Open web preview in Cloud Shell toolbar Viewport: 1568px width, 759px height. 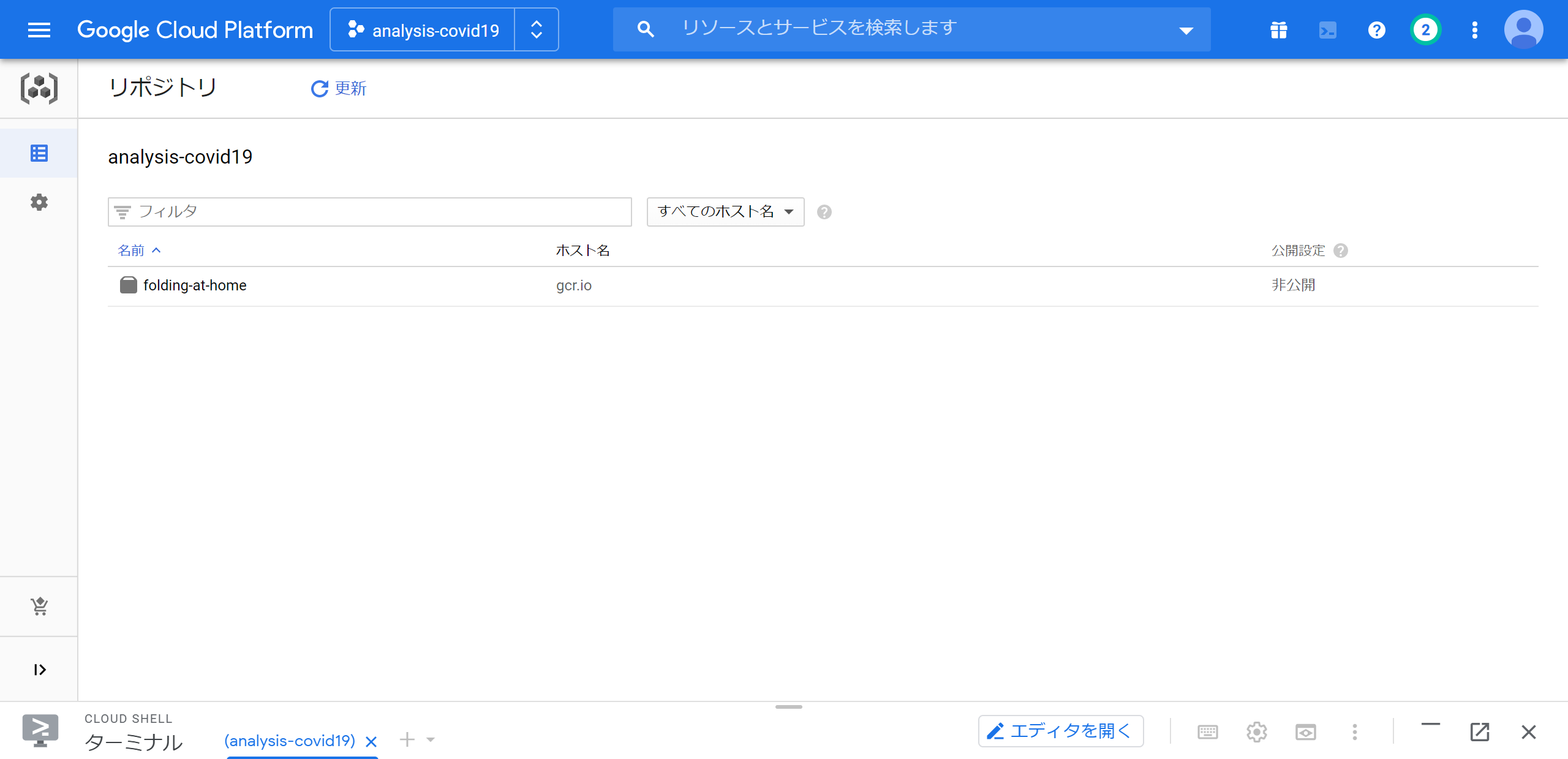pos(1306,731)
